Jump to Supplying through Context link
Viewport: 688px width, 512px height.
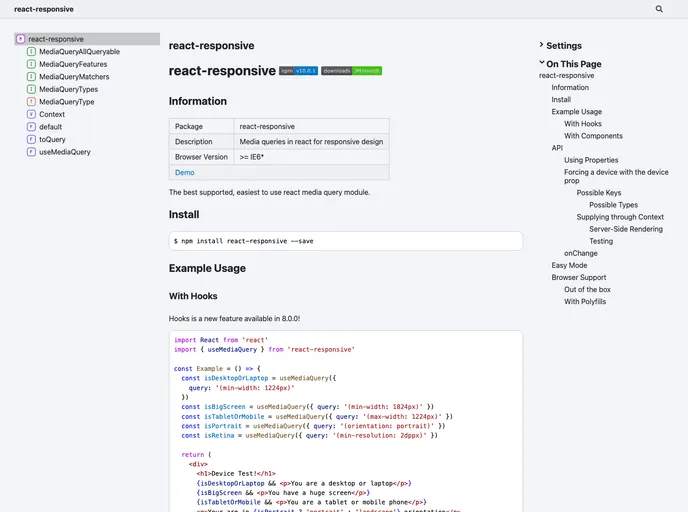tap(620, 217)
